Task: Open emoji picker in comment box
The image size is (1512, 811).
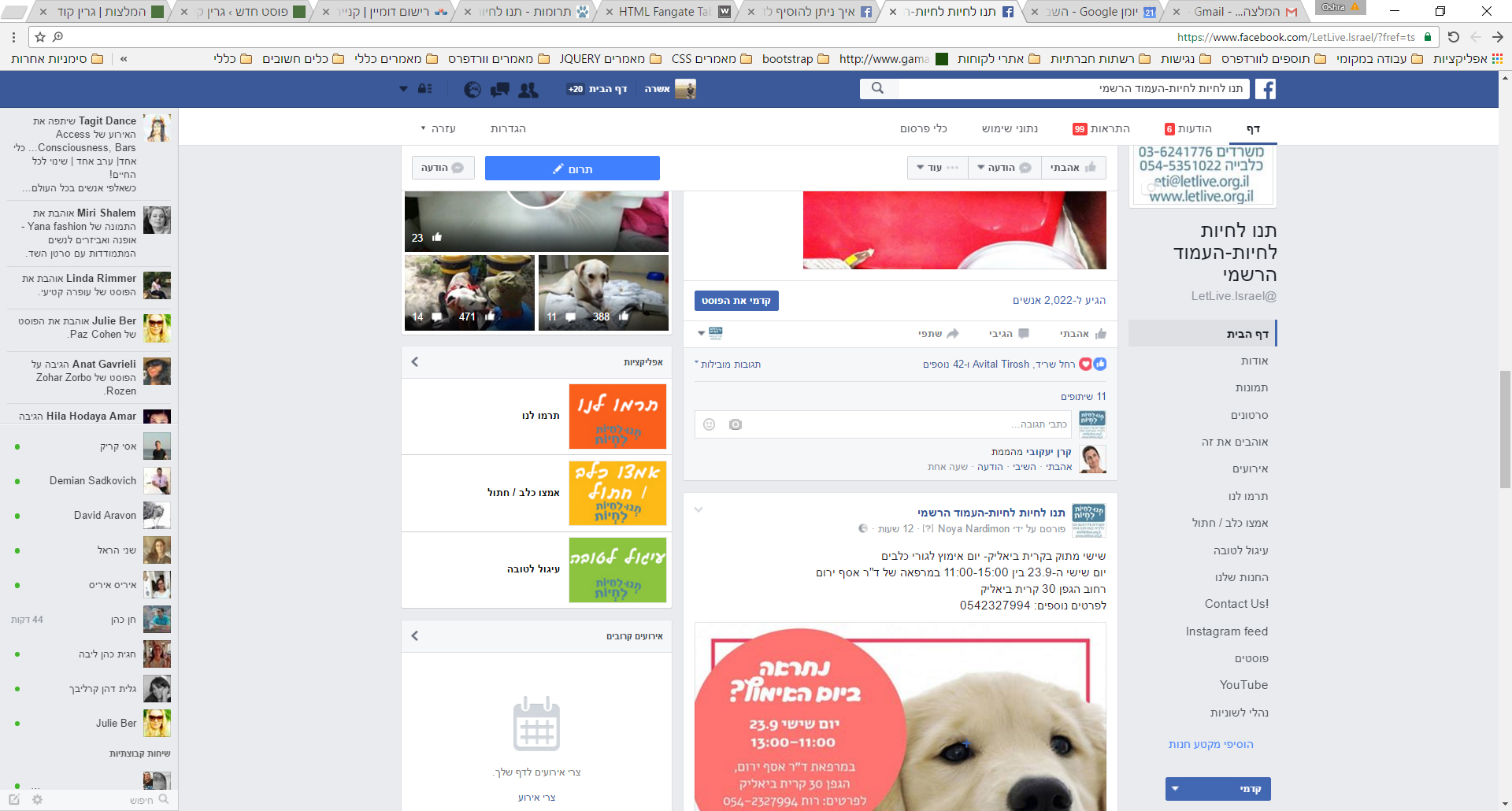Action: point(709,424)
